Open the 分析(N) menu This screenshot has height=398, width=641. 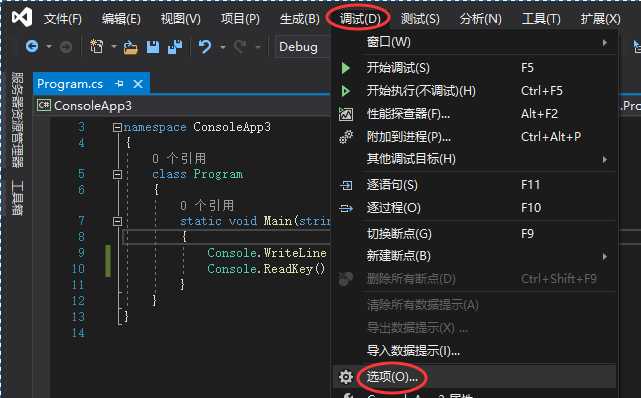click(x=480, y=18)
